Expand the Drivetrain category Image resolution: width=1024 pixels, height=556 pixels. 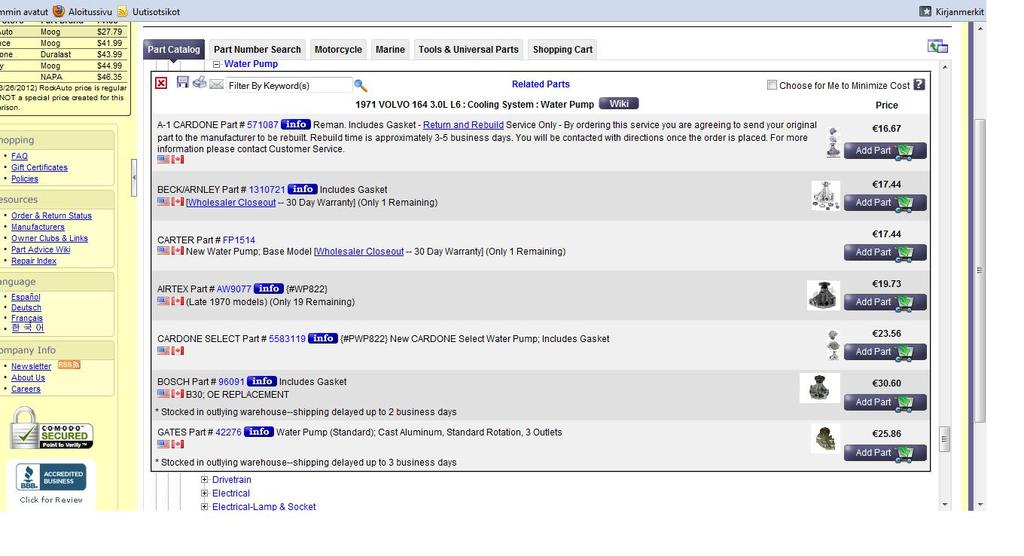coord(205,480)
